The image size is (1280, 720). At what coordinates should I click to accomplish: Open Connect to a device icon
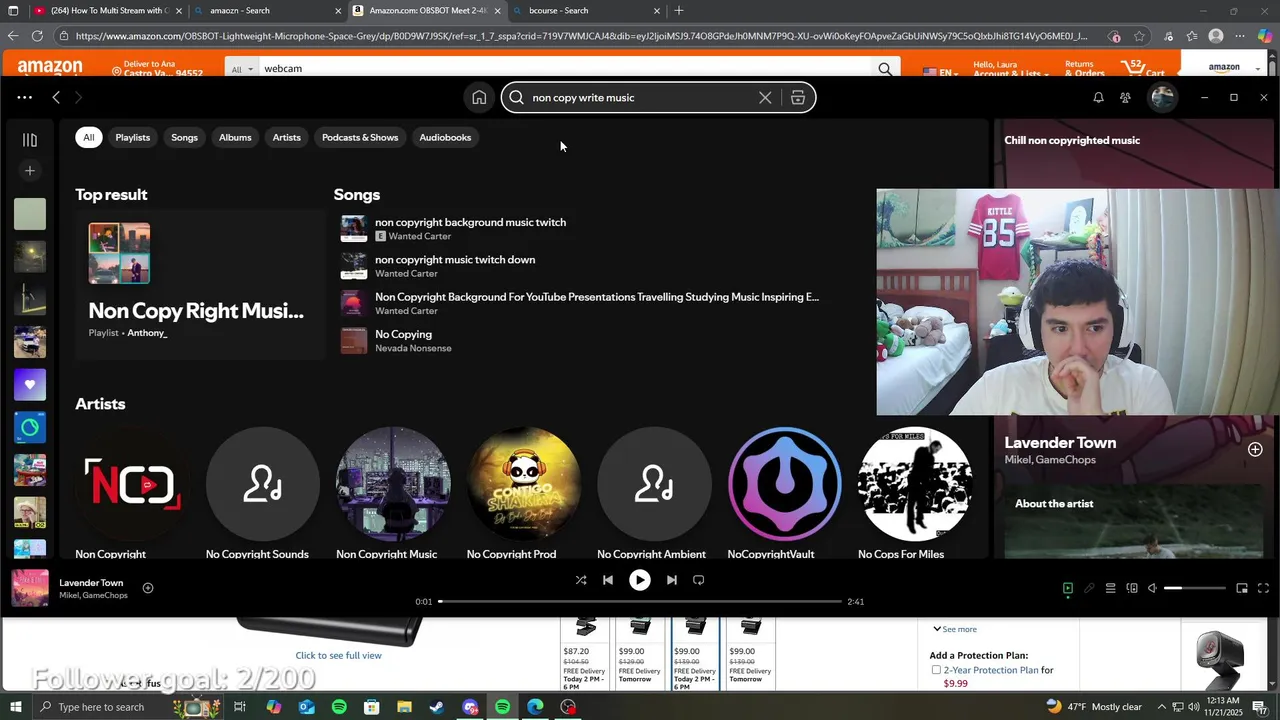click(1132, 588)
